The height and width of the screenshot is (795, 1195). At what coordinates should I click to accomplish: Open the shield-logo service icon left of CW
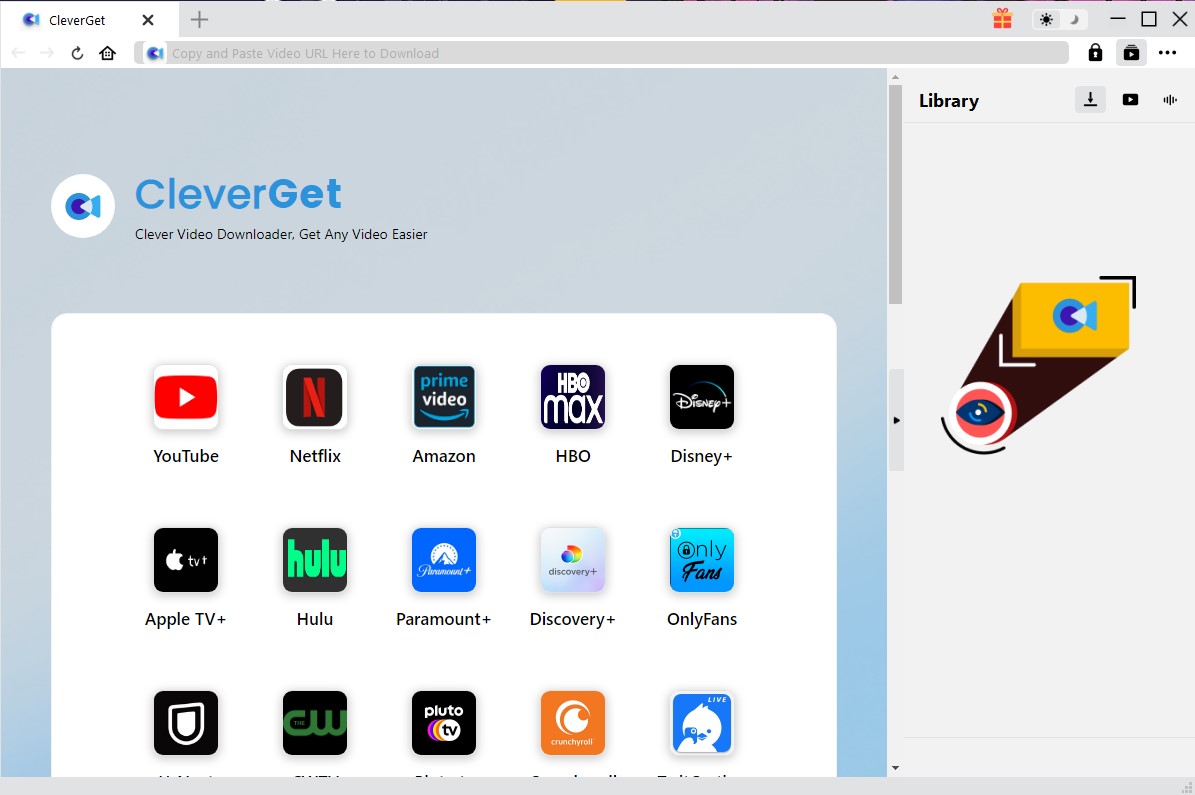pyautogui.click(x=186, y=723)
